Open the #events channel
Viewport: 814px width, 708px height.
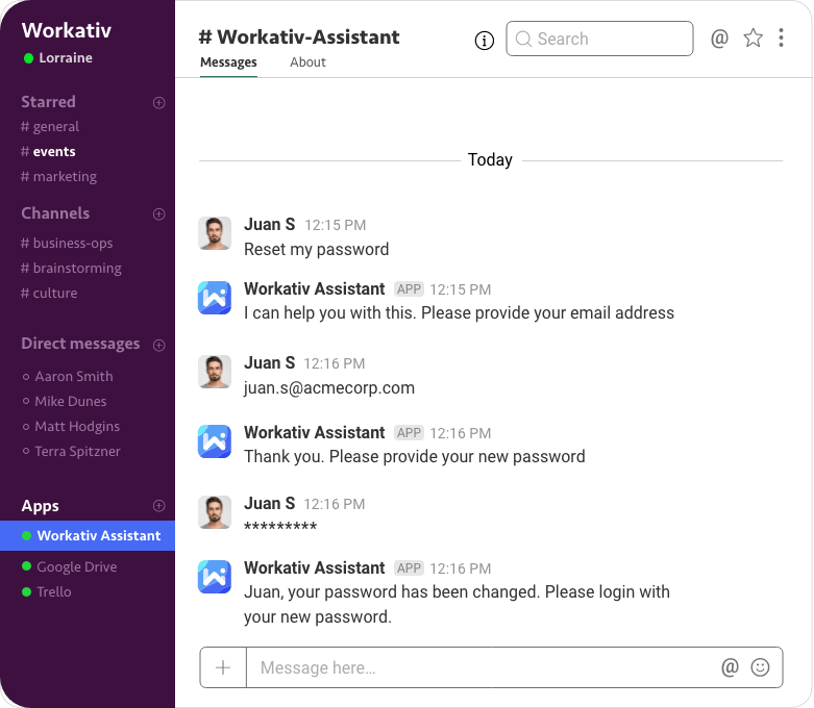coord(48,152)
